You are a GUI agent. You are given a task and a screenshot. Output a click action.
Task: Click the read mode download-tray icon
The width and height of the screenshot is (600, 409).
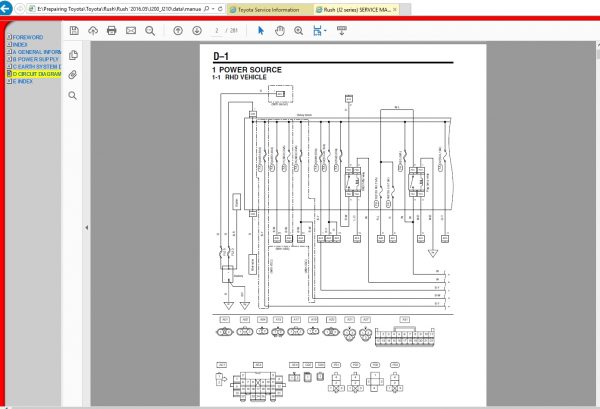click(342, 31)
